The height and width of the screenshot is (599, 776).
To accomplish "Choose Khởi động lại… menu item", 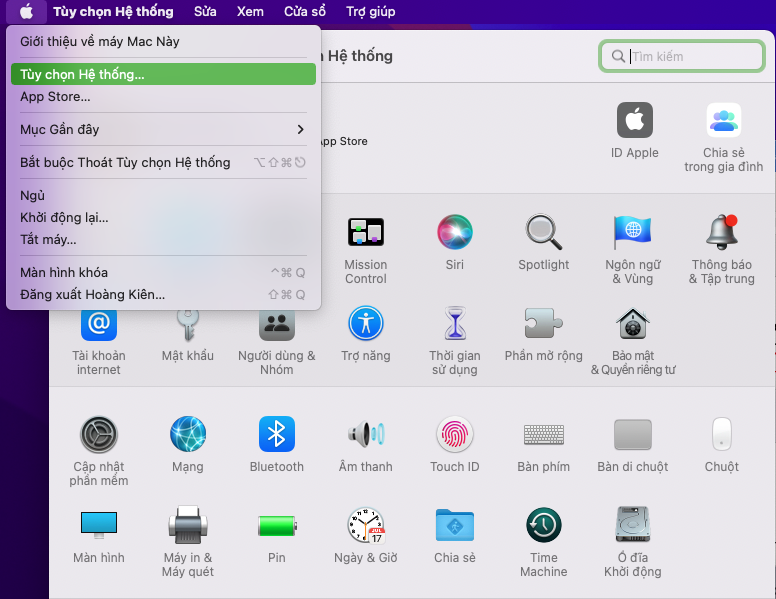I will pyautogui.click(x=163, y=217).
